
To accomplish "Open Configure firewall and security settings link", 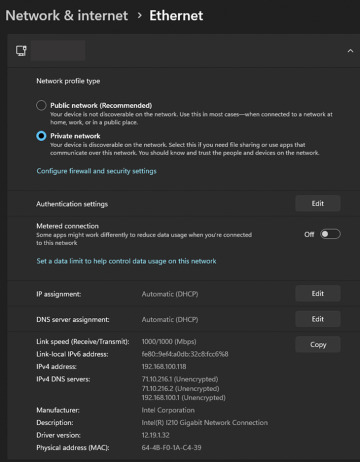I will pos(96,171).
